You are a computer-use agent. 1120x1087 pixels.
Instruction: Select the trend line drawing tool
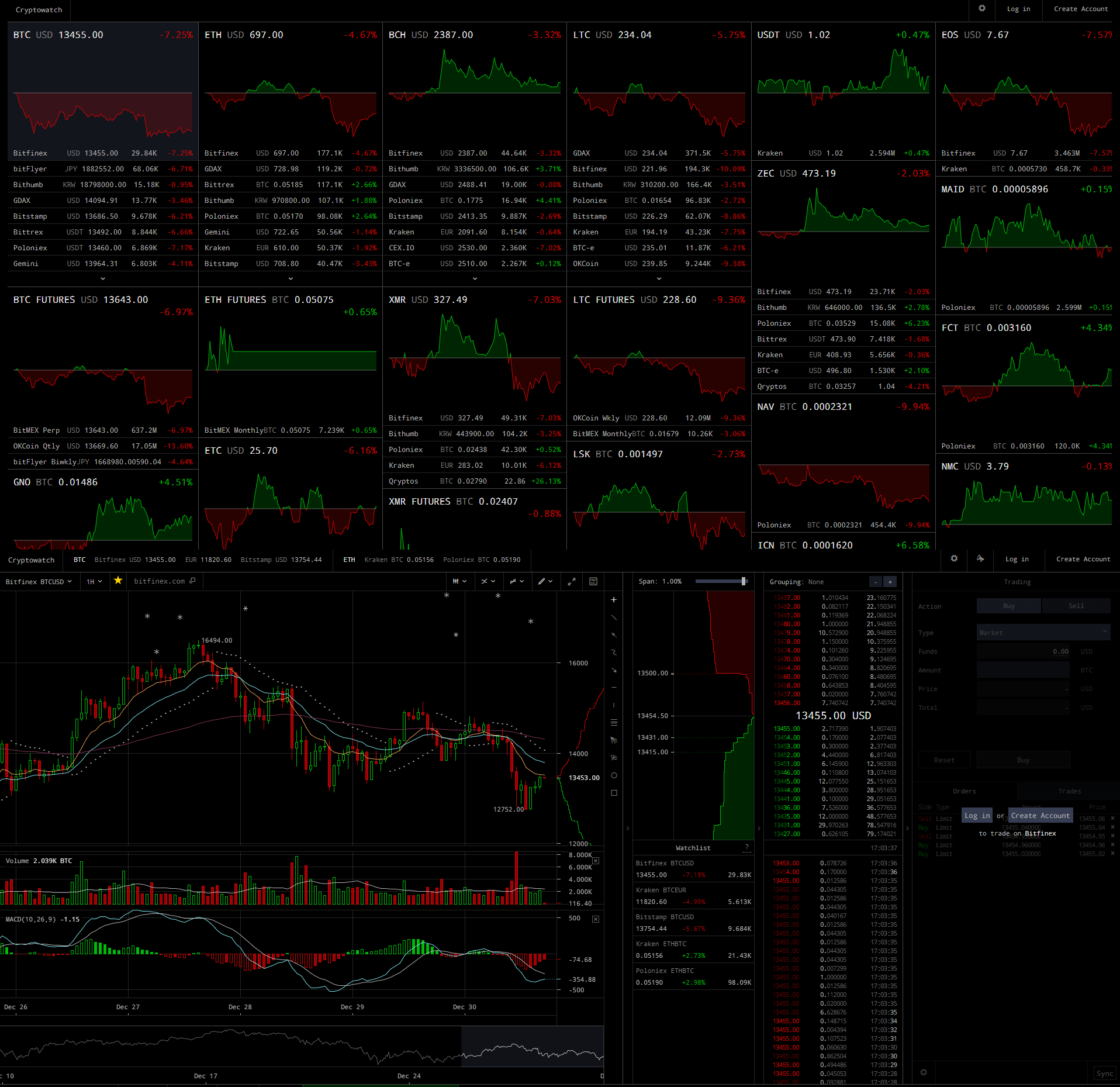click(x=614, y=617)
